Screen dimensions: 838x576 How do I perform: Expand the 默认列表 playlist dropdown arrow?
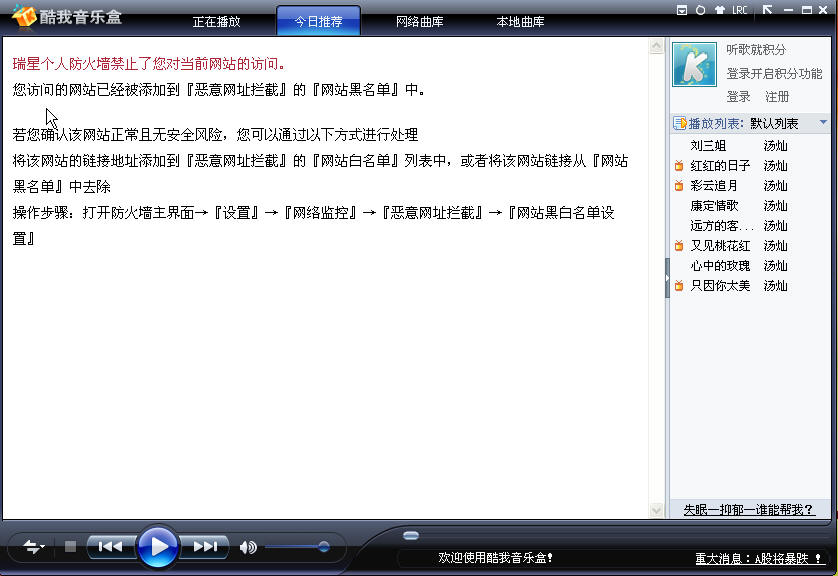click(823, 122)
